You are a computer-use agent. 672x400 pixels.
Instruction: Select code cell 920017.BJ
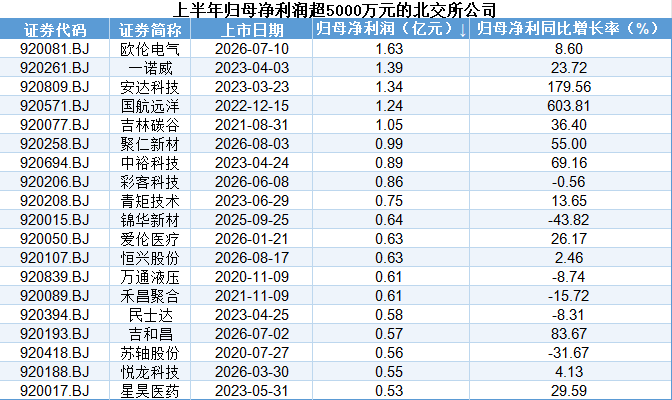(55, 391)
